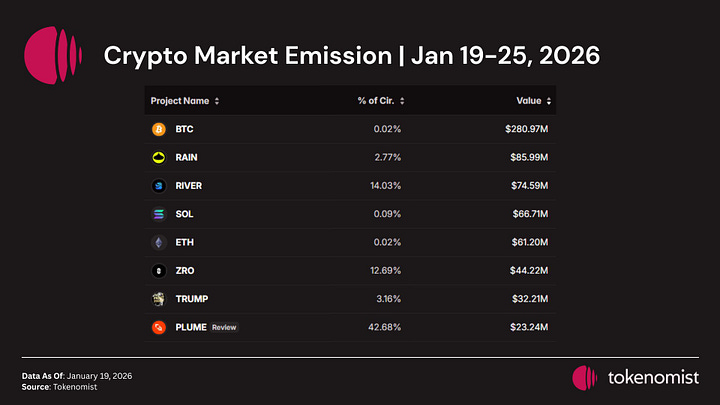Click the BTC Bitcoin coin icon

coord(158,129)
